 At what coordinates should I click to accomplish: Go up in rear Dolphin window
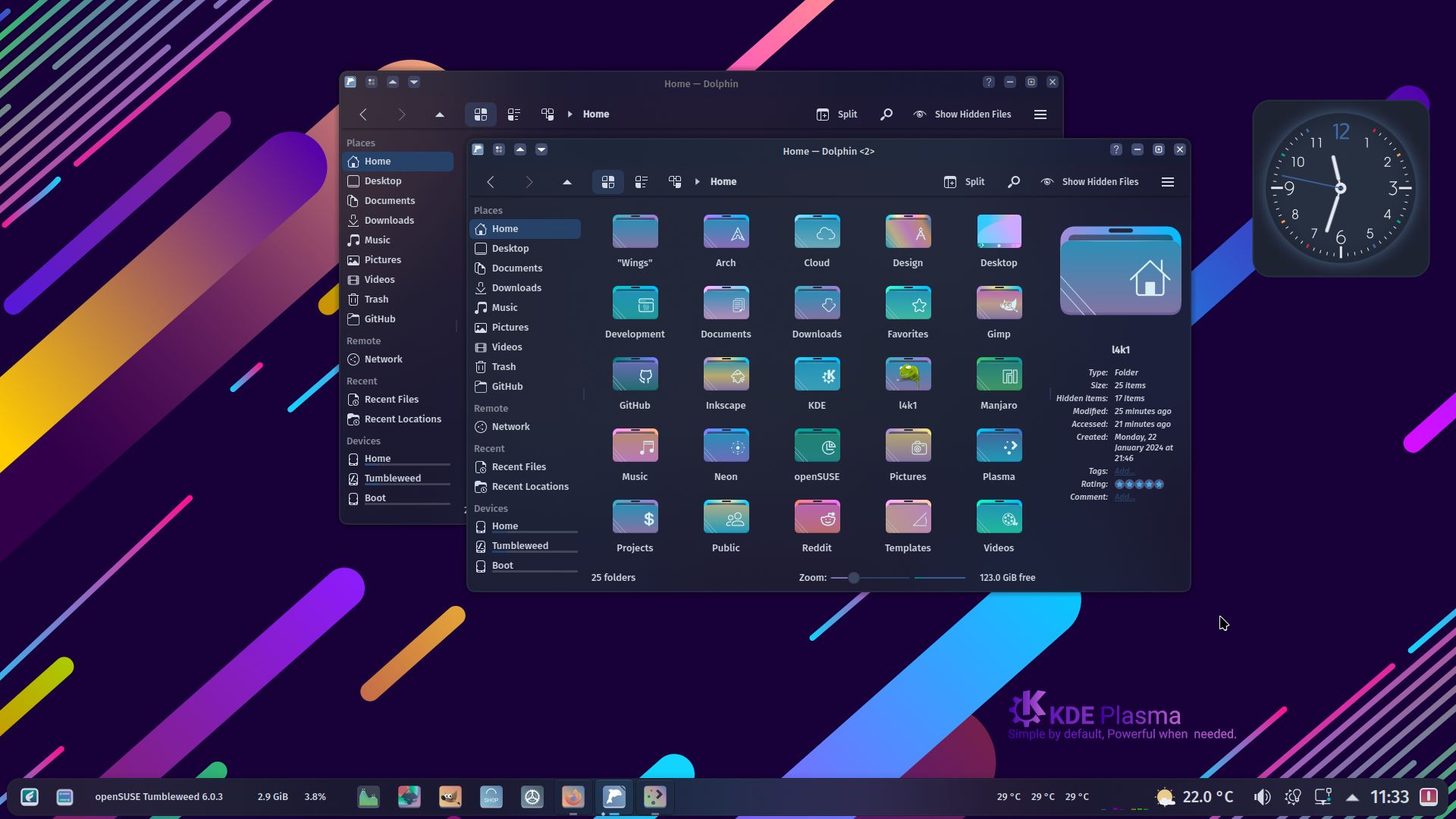440,115
